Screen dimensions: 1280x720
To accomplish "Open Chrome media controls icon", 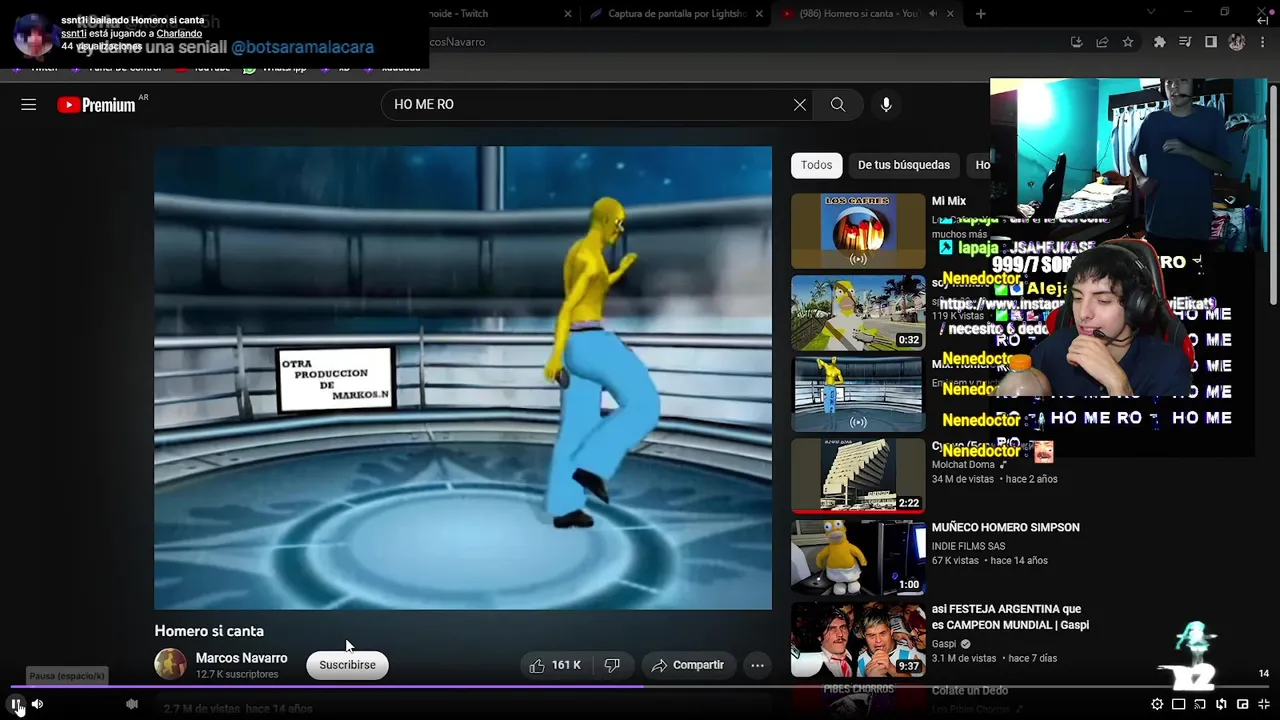I will [x=1185, y=42].
